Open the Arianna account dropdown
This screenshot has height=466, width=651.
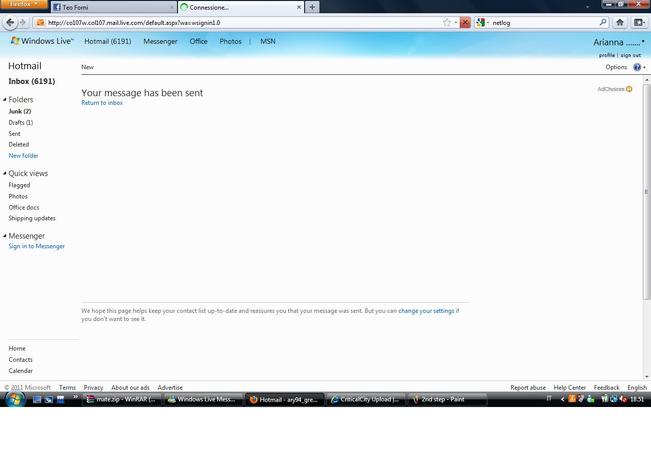pos(619,42)
